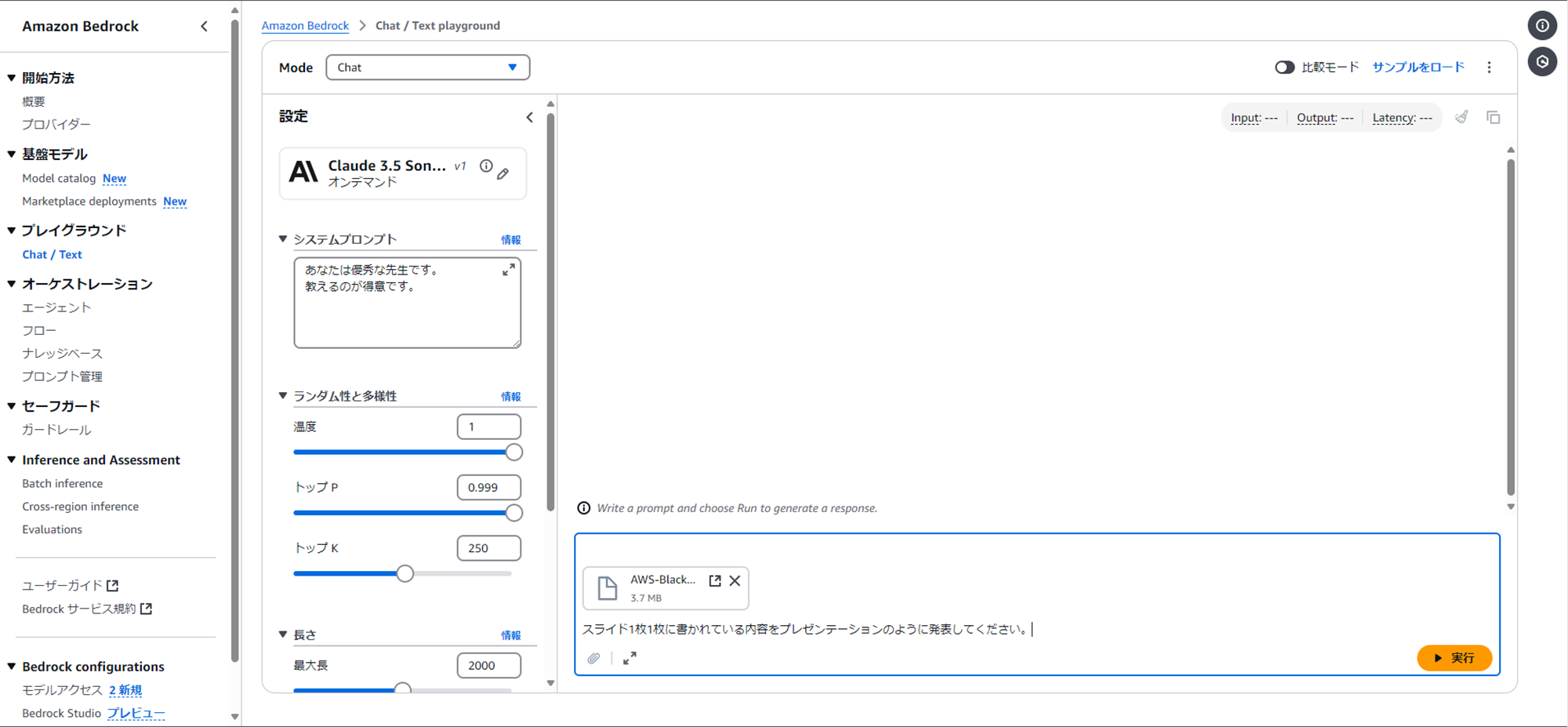The width and height of the screenshot is (1568, 727).
Task: Click Amazon Bedrock breadcrumb link
Action: (x=305, y=25)
